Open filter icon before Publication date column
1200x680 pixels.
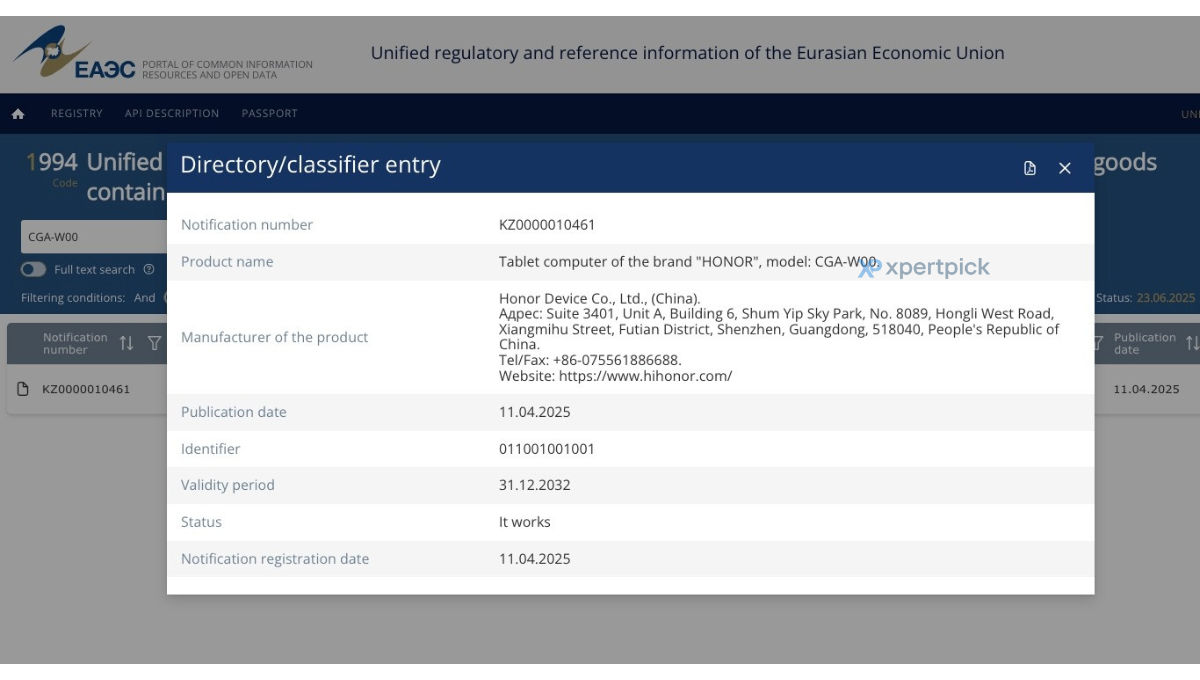click(x=1098, y=343)
